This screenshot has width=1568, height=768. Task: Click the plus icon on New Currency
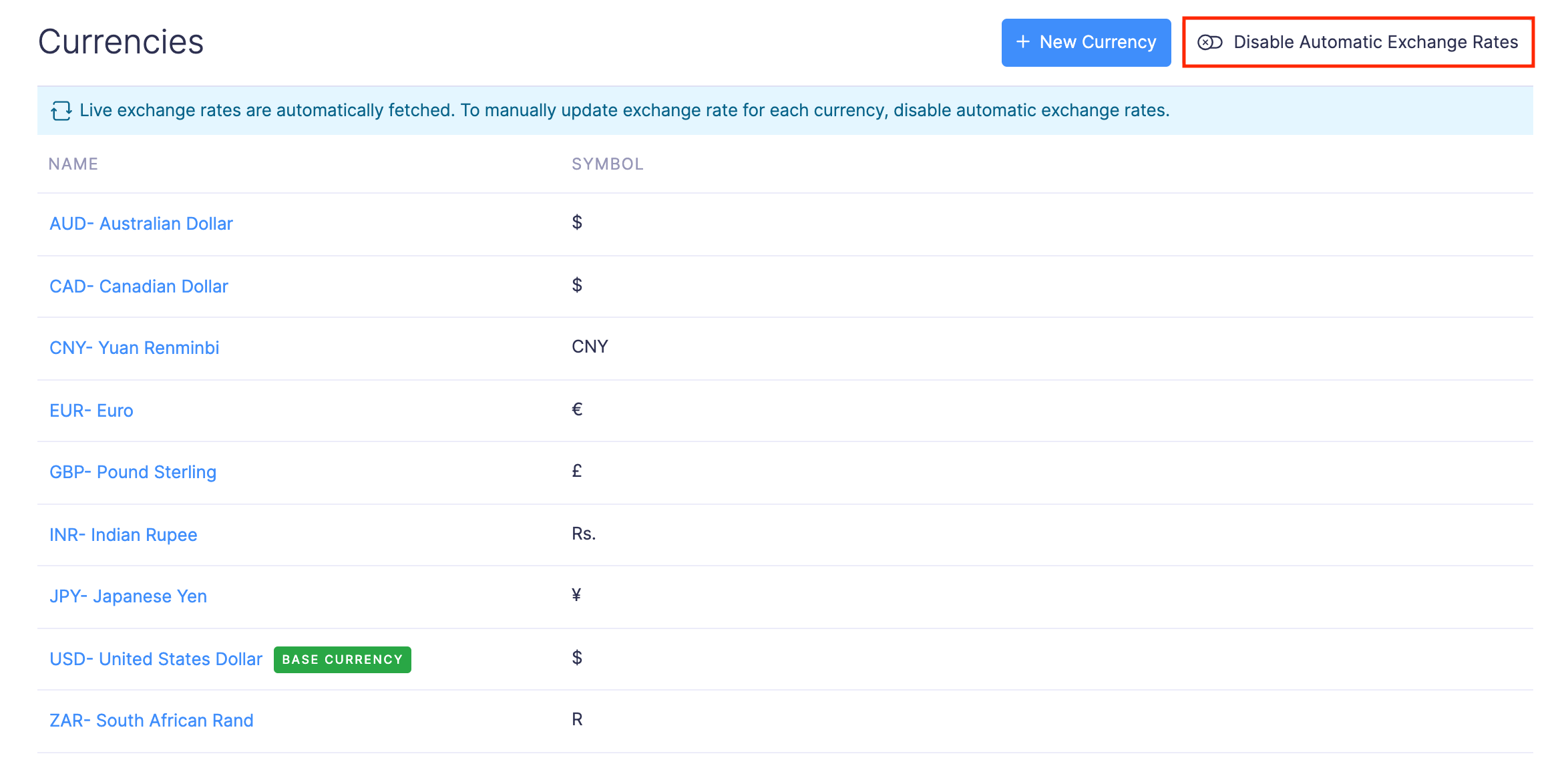pos(1022,42)
